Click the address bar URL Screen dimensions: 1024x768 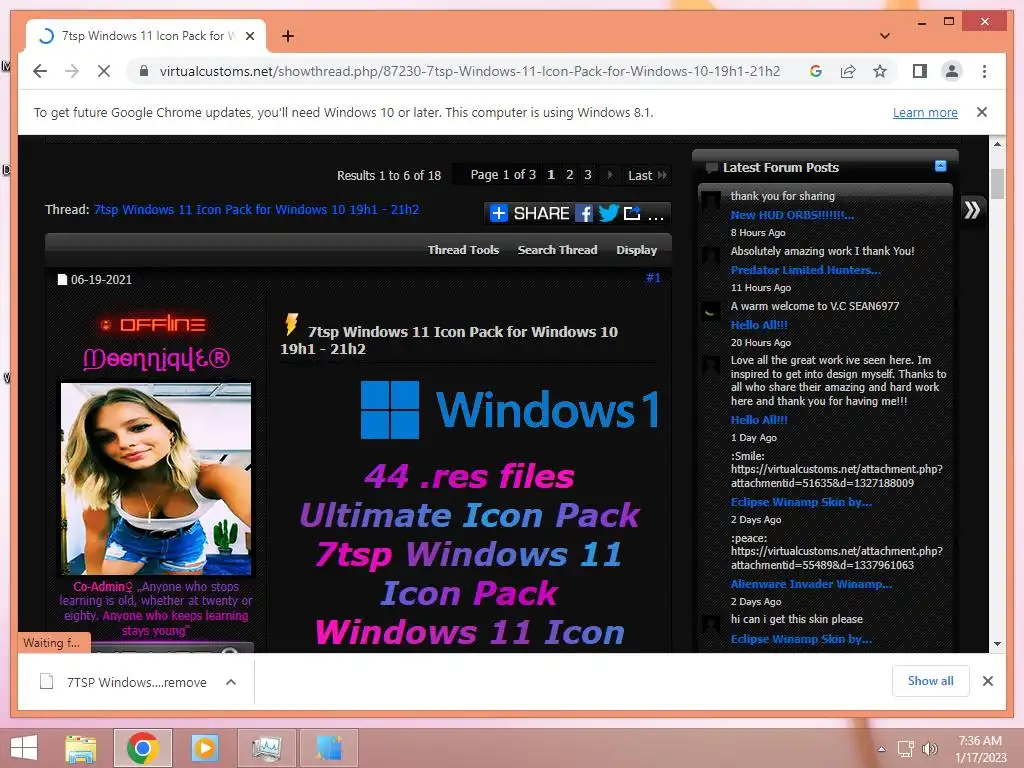pyautogui.click(x=470, y=71)
